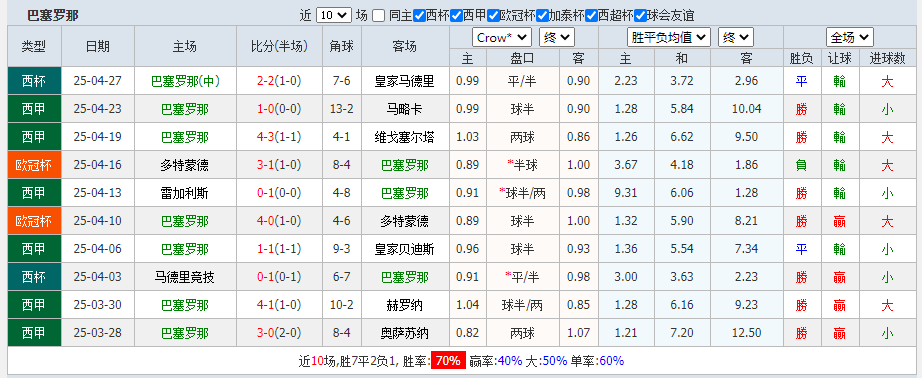Click the 巴塞罗那(中) home team link on 25-04-27
The height and width of the screenshot is (378, 922).
coord(185,81)
